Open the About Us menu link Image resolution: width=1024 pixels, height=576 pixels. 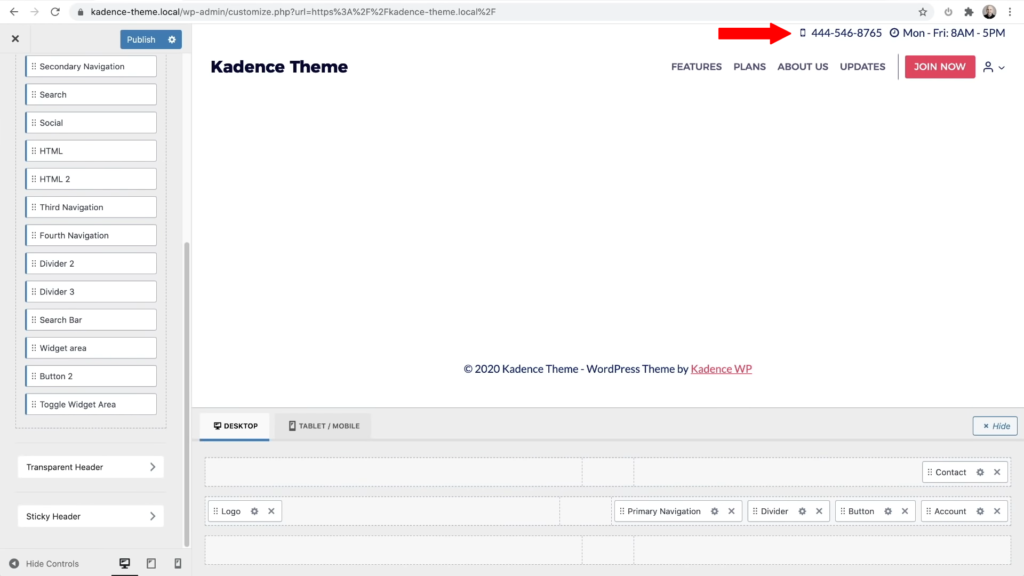(803, 67)
